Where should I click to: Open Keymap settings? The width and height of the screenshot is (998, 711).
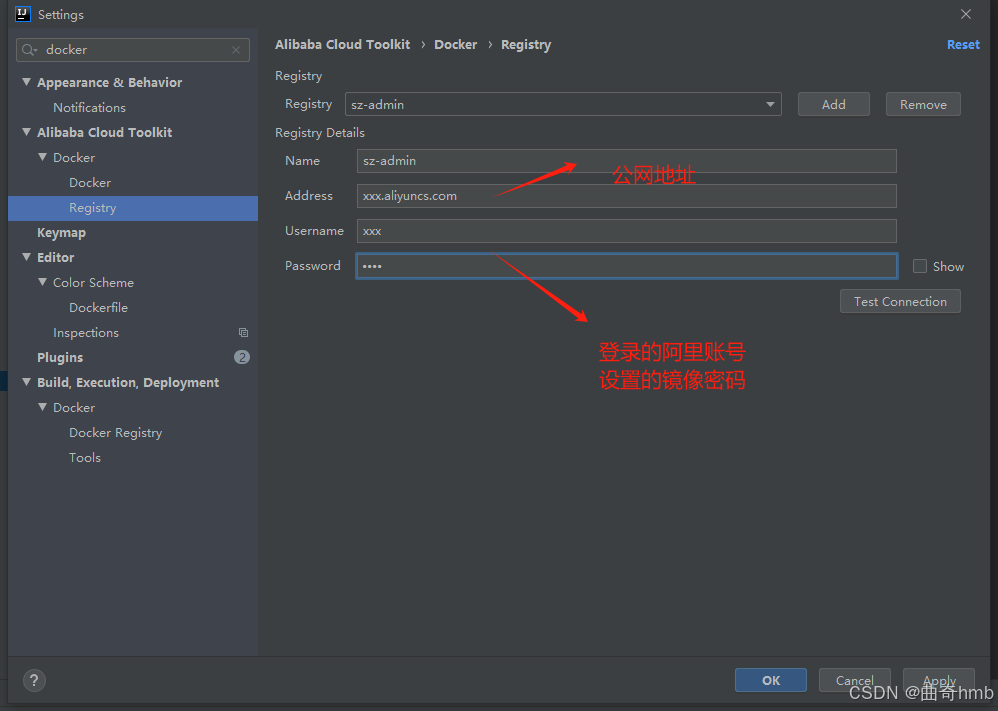click(x=61, y=232)
